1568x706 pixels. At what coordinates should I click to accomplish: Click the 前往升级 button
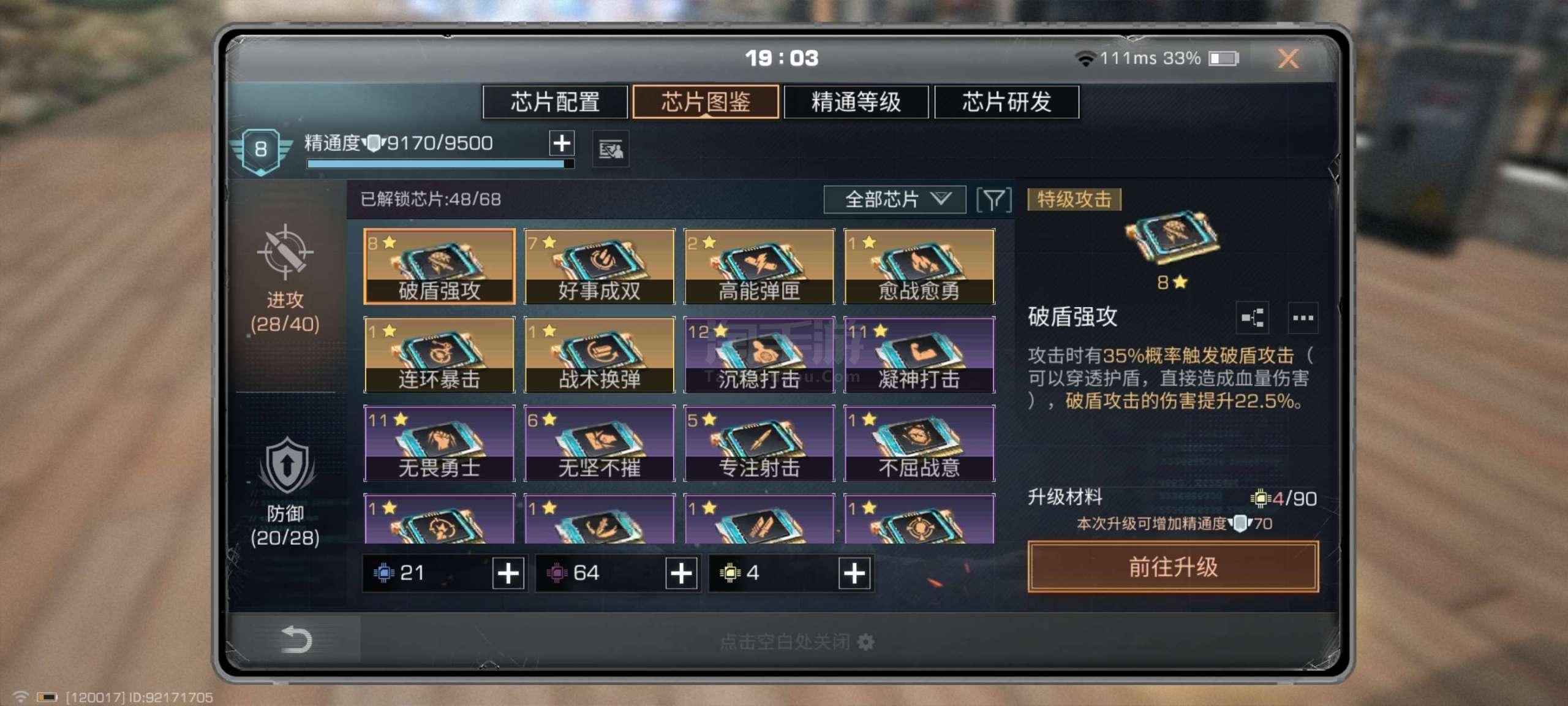[1173, 567]
